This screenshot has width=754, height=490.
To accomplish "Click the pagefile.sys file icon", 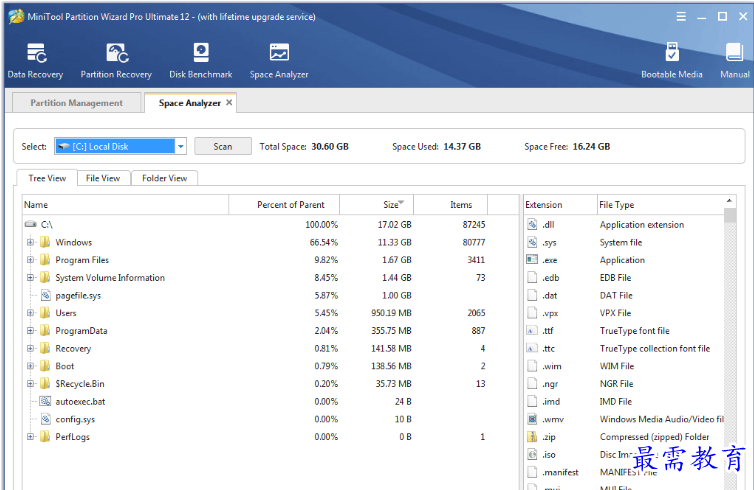I will click(46, 295).
